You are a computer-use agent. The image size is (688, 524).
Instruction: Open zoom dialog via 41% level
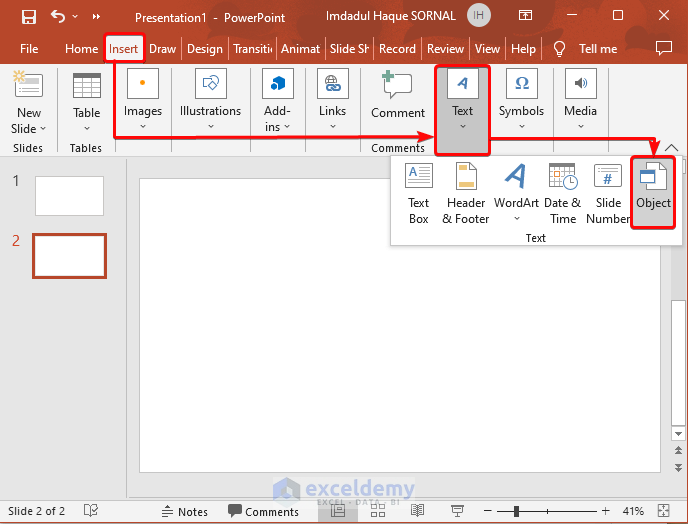(x=633, y=511)
